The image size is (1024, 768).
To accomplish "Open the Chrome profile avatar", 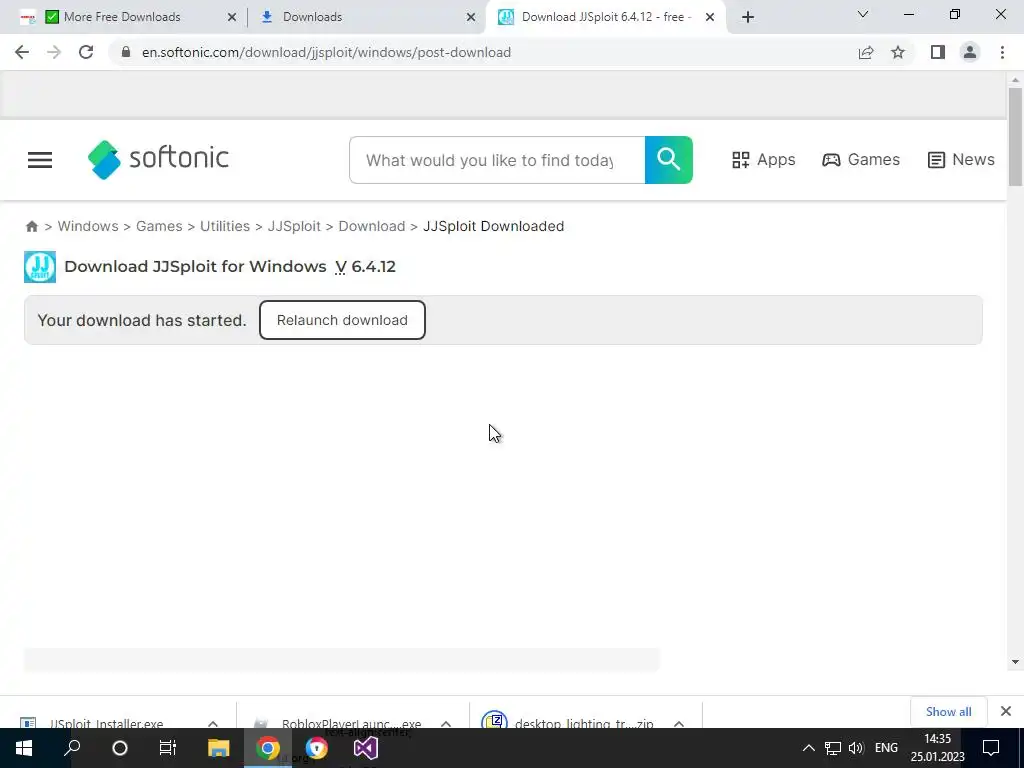I will 970,52.
